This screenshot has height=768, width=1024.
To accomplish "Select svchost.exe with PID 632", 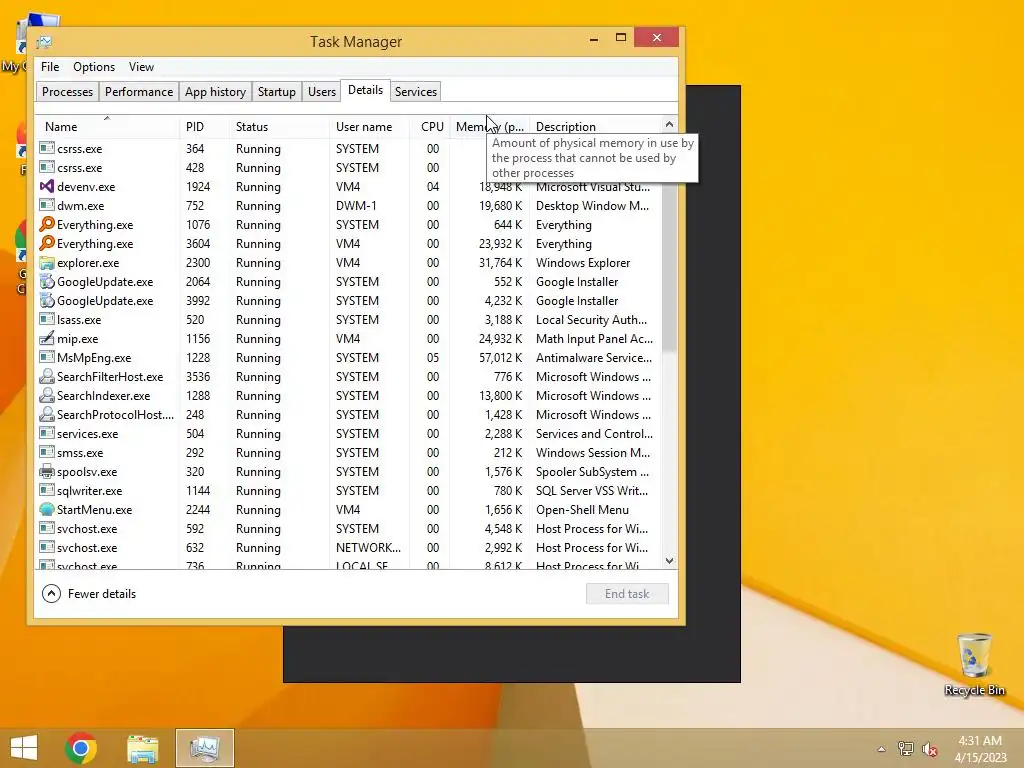I will point(349,547).
